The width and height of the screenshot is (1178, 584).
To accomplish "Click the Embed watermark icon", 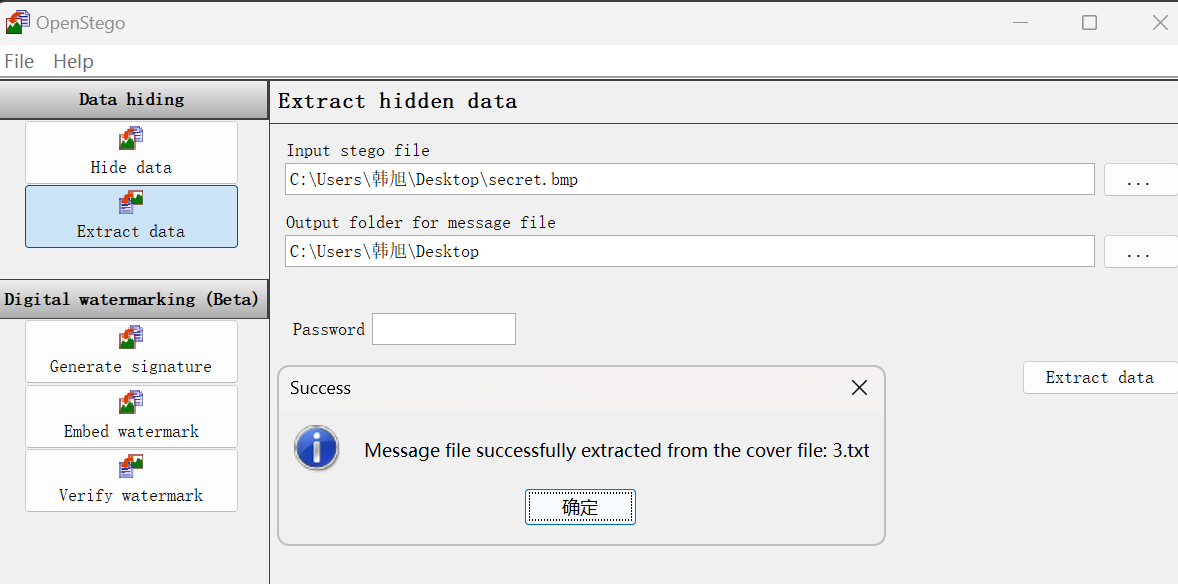I will point(131,403).
